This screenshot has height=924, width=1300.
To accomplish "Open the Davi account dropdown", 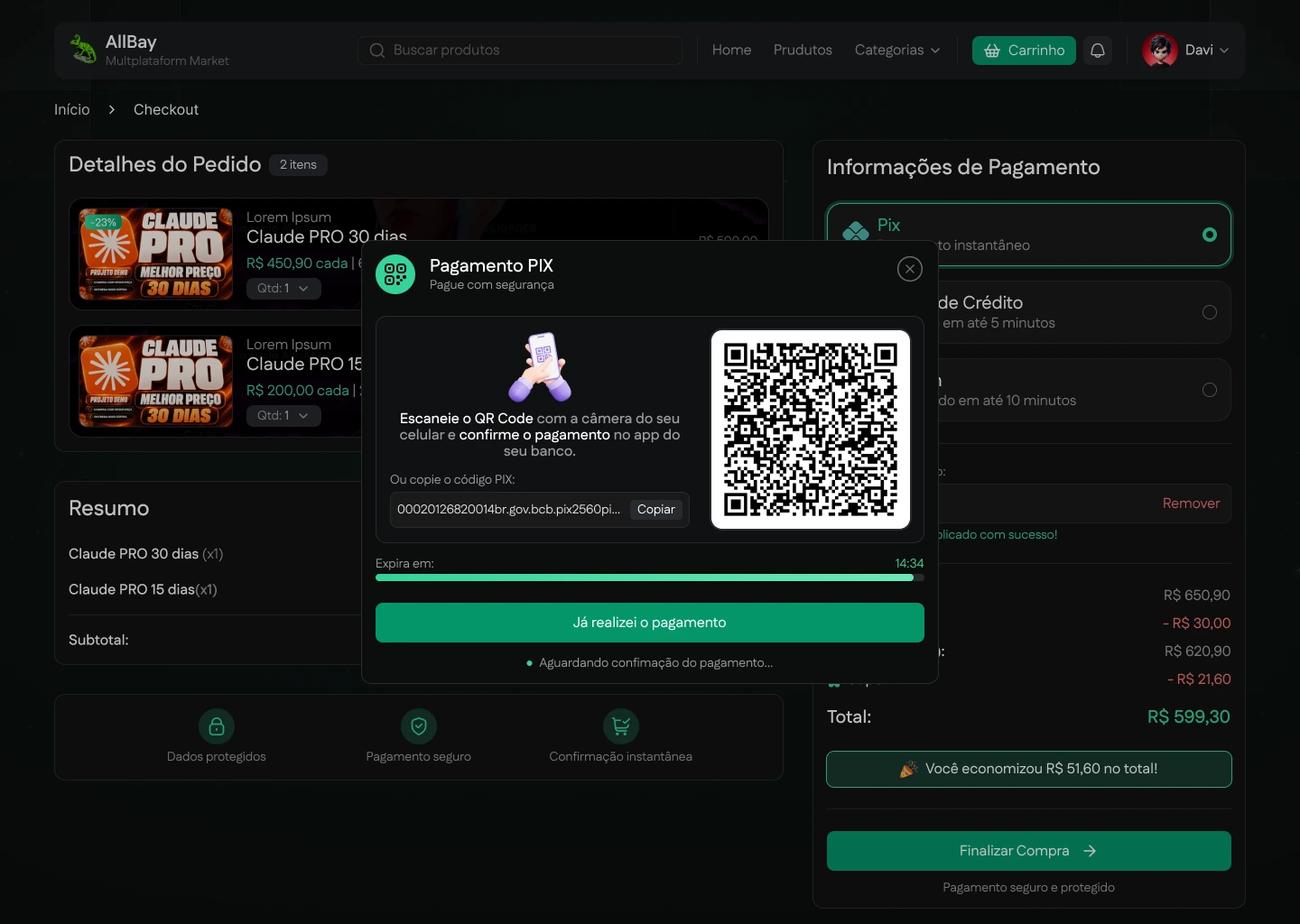I will (x=1207, y=51).
